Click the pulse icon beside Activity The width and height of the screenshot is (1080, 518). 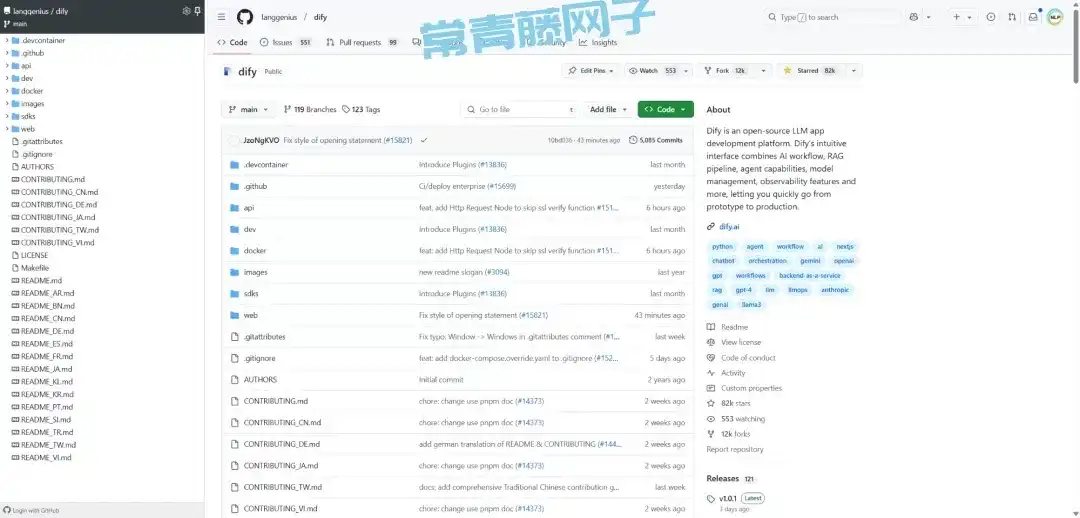point(711,373)
